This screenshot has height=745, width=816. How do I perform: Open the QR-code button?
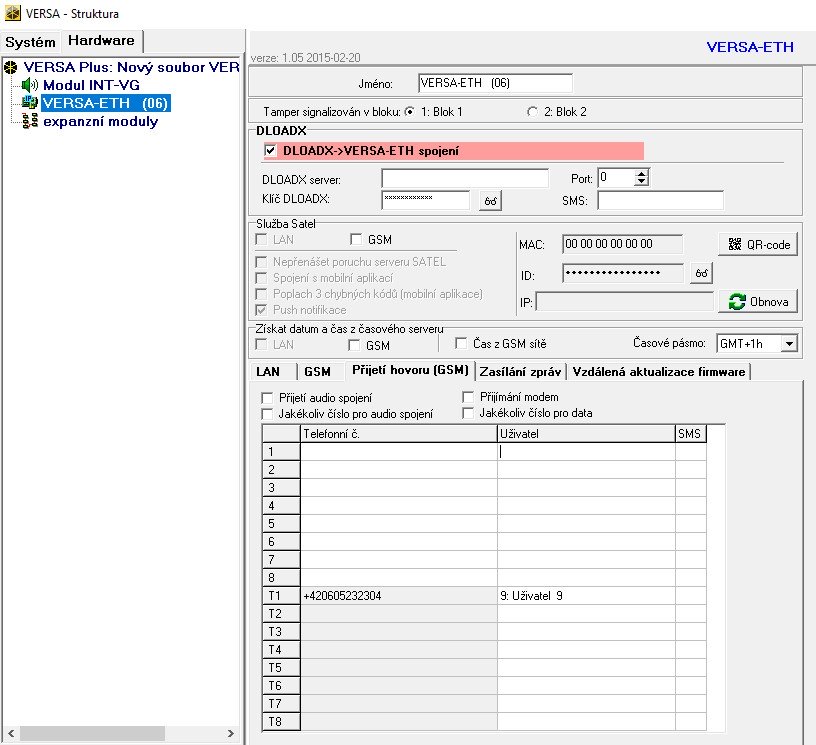pyautogui.click(x=757, y=244)
